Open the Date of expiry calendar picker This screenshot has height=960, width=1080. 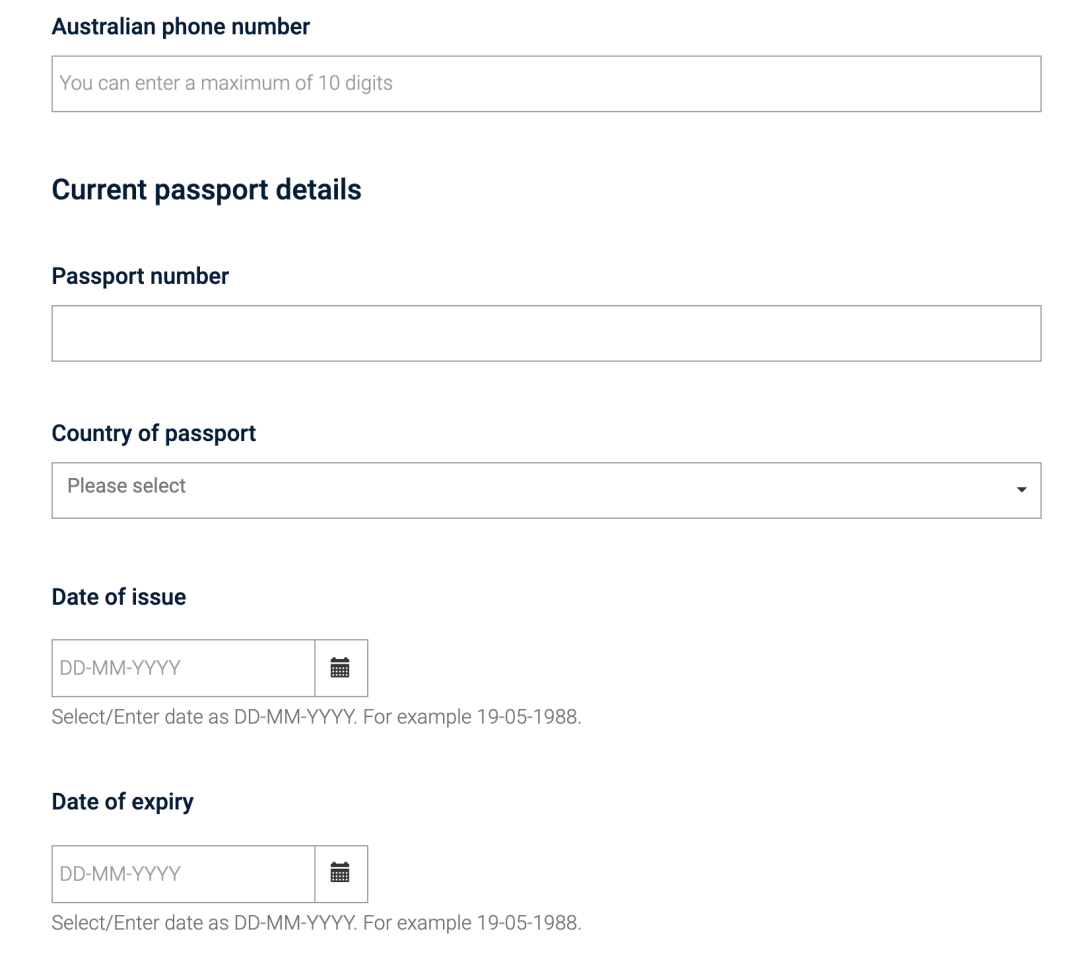pos(341,875)
